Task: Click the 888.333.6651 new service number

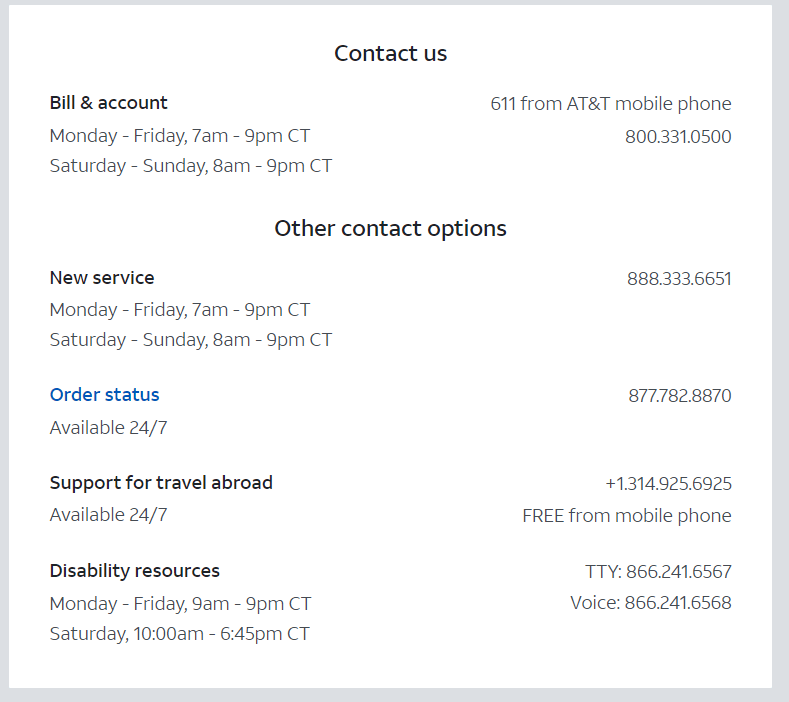Action: tap(679, 279)
